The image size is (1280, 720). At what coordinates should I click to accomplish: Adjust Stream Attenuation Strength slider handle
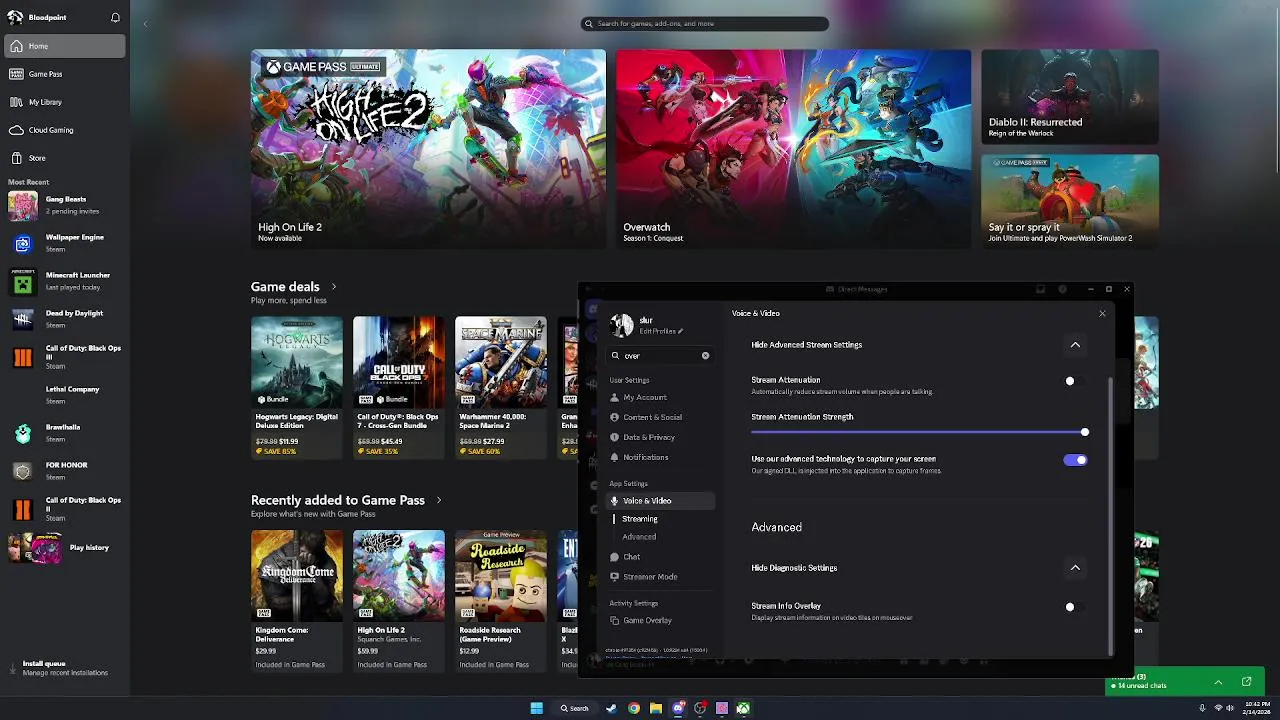[x=1085, y=432]
